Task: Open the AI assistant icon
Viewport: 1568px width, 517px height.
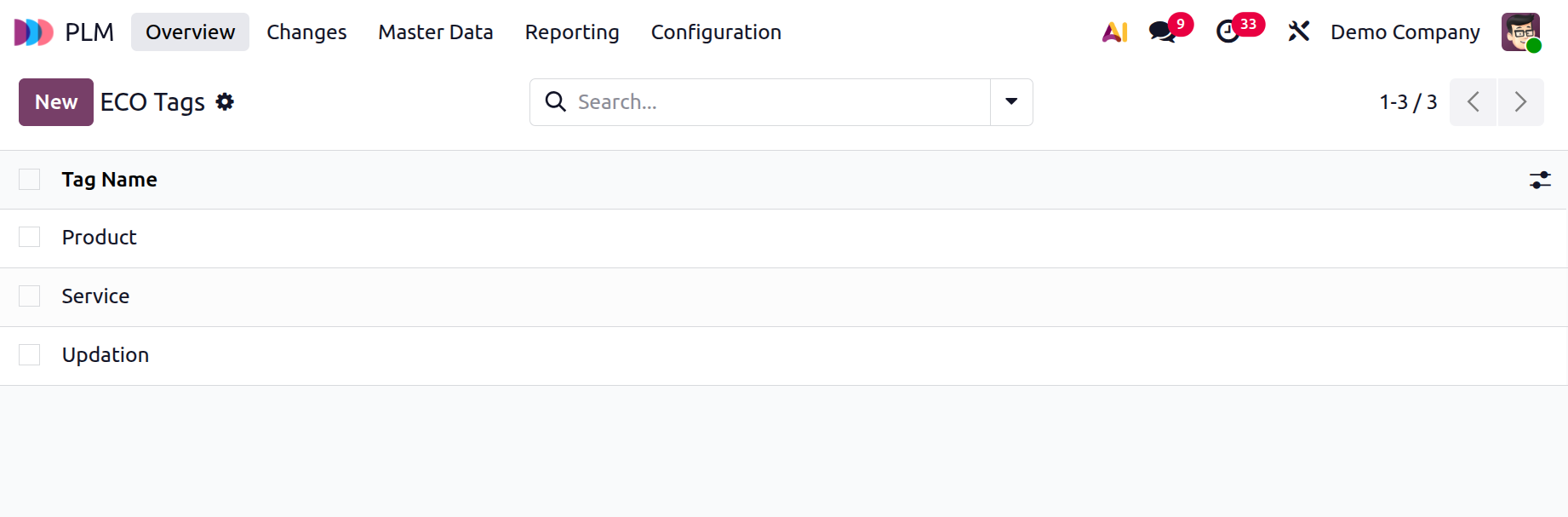Action: click(1114, 32)
